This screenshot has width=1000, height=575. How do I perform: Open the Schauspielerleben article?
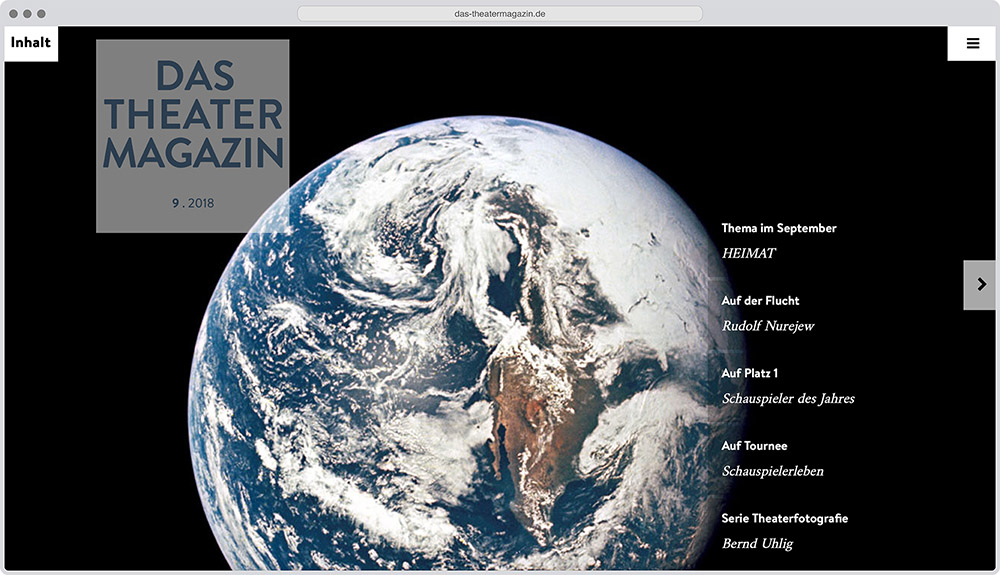[x=773, y=471]
